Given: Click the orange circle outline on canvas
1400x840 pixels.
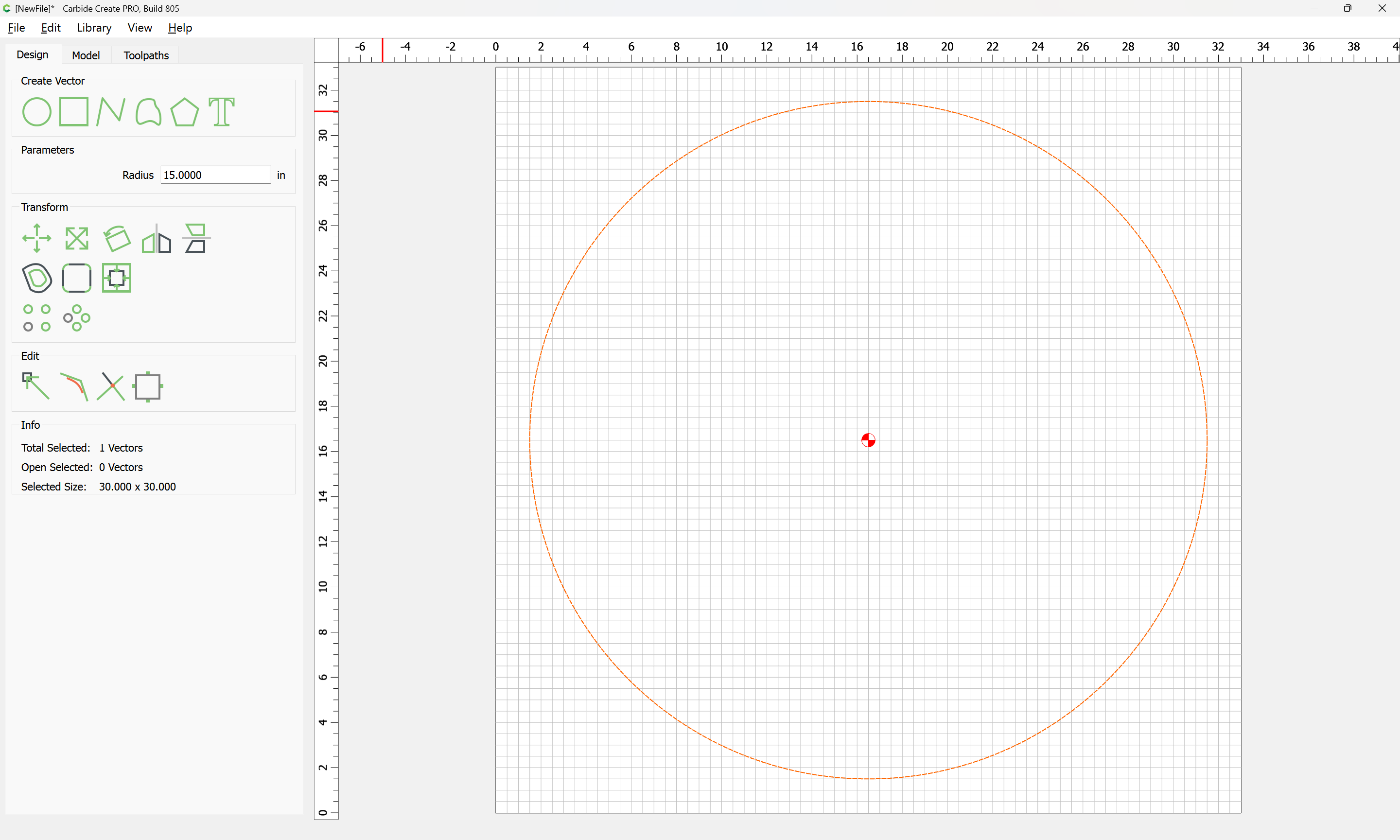Looking at the screenshot, I should (x=868, y=101).
